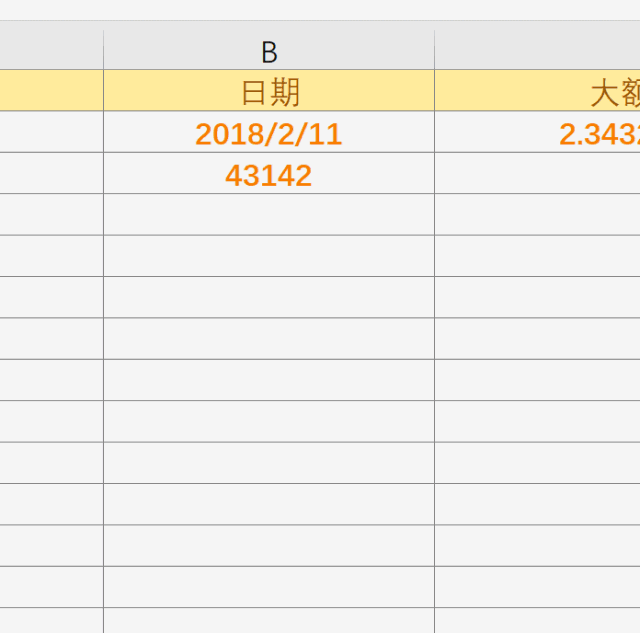Click the 大额 header cell
Image resolution: width=640 pixels, height=633 pixels.
coord(537,91)
